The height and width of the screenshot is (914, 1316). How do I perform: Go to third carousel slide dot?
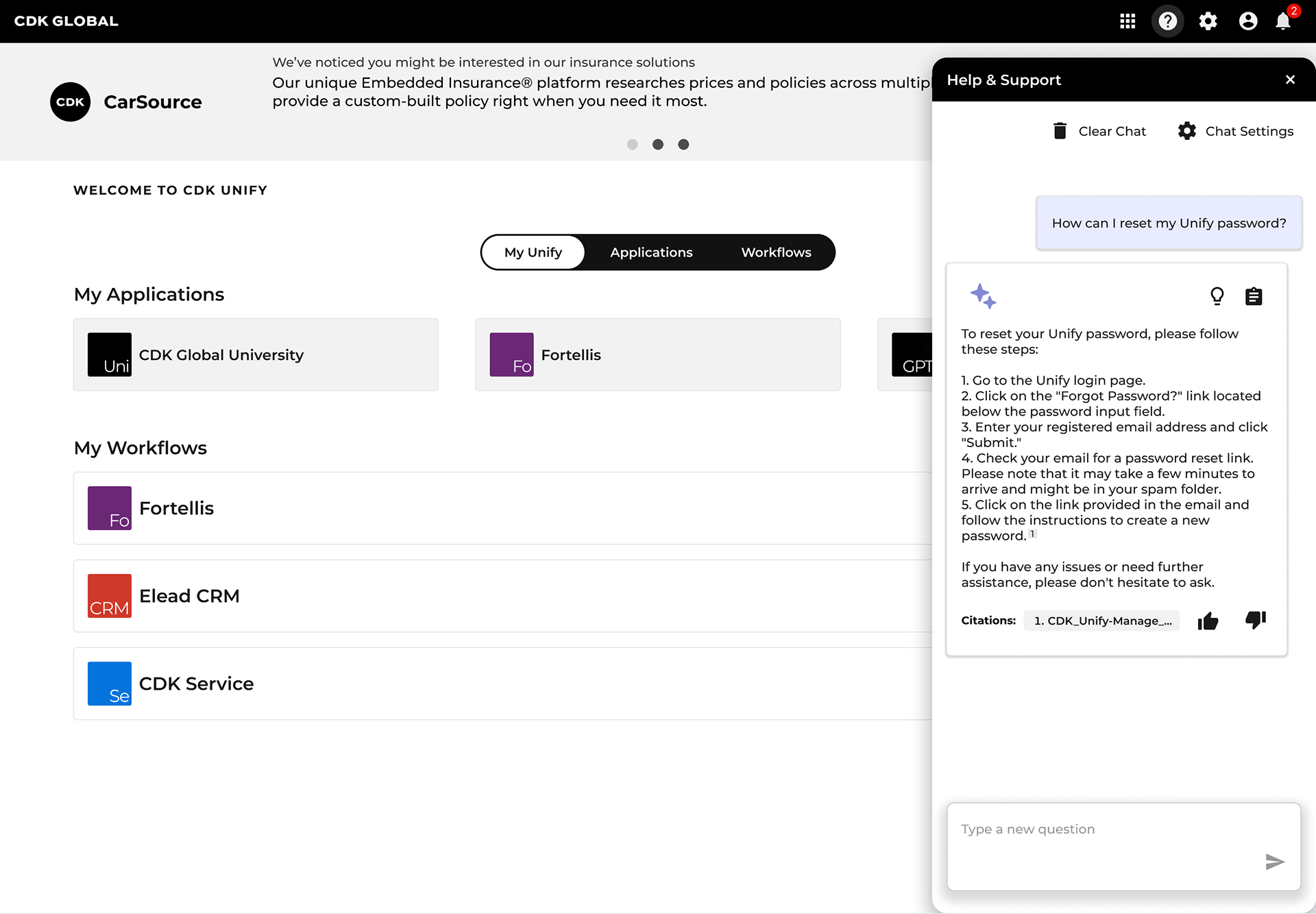click(683, 144)
